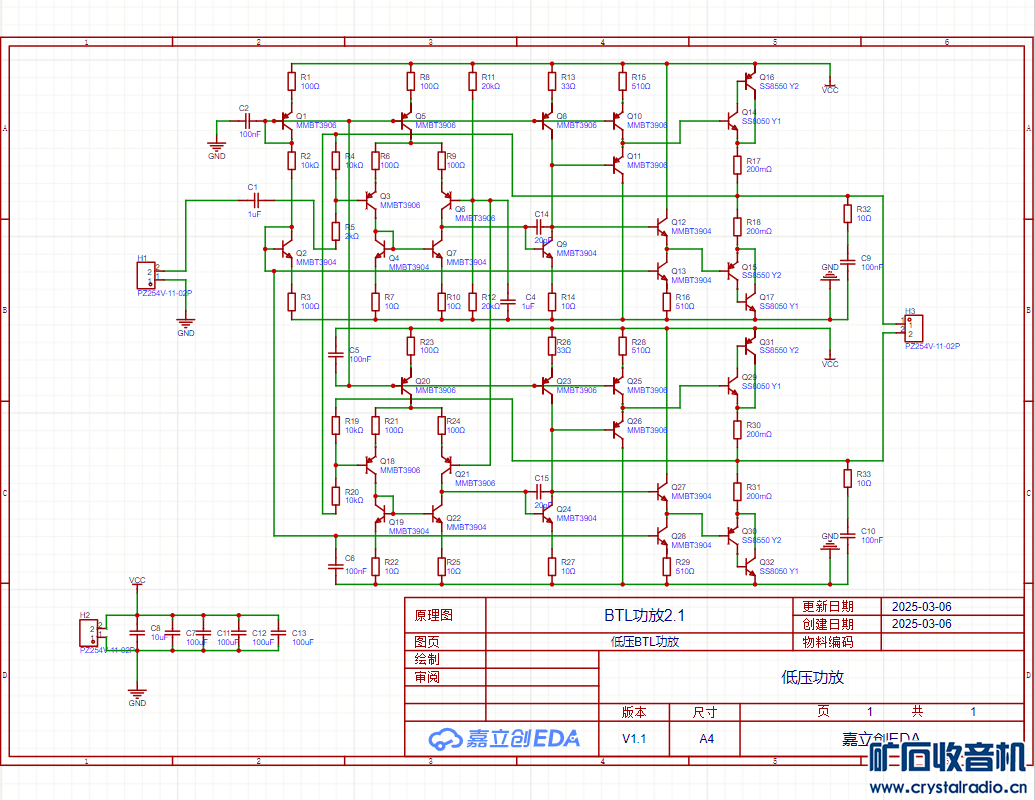Select resistor R32 10Ω symbol
This screenshot has height=800, width=1035.
coord(848,213)
